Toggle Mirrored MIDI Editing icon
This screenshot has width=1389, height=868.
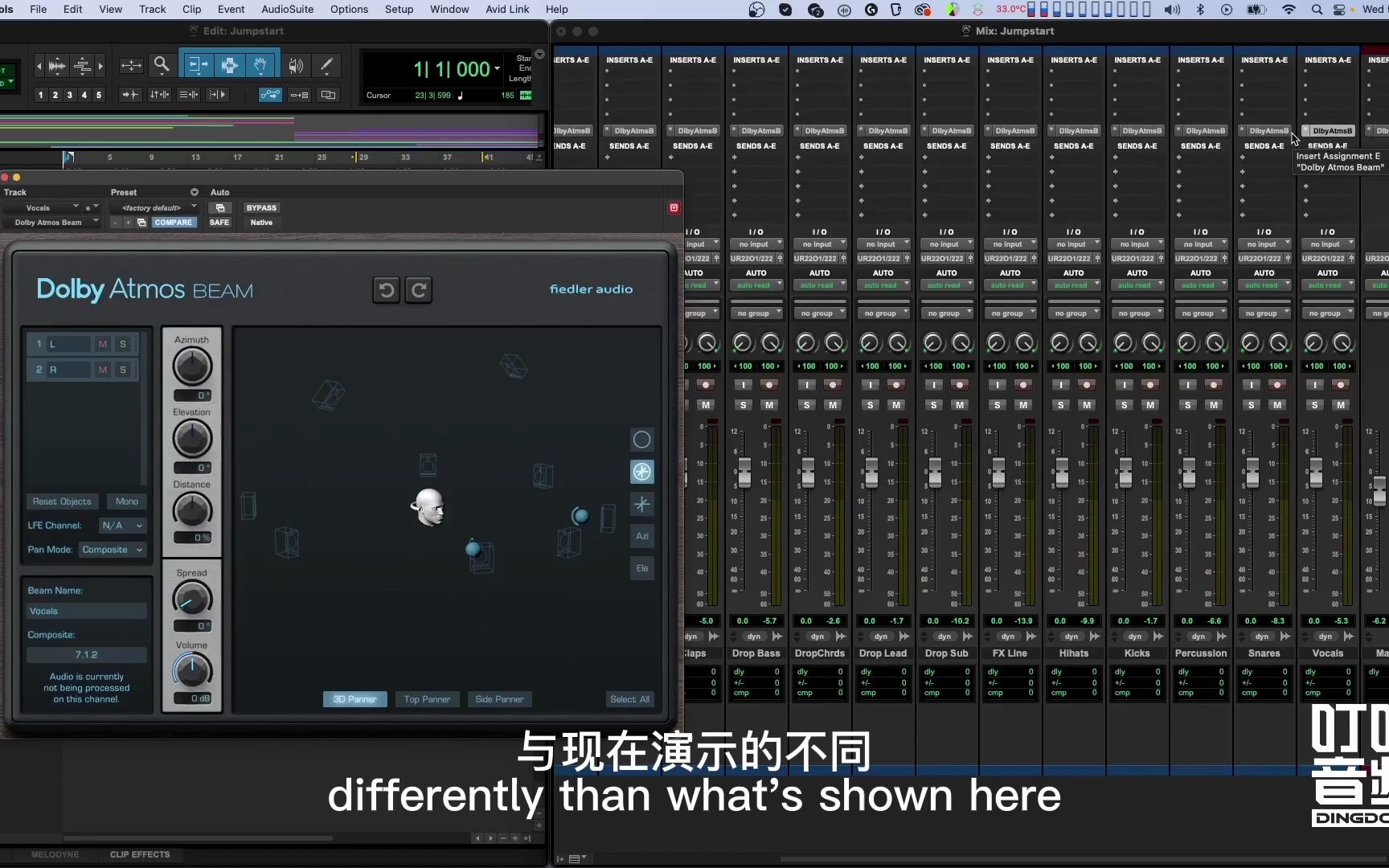(299, 95)
